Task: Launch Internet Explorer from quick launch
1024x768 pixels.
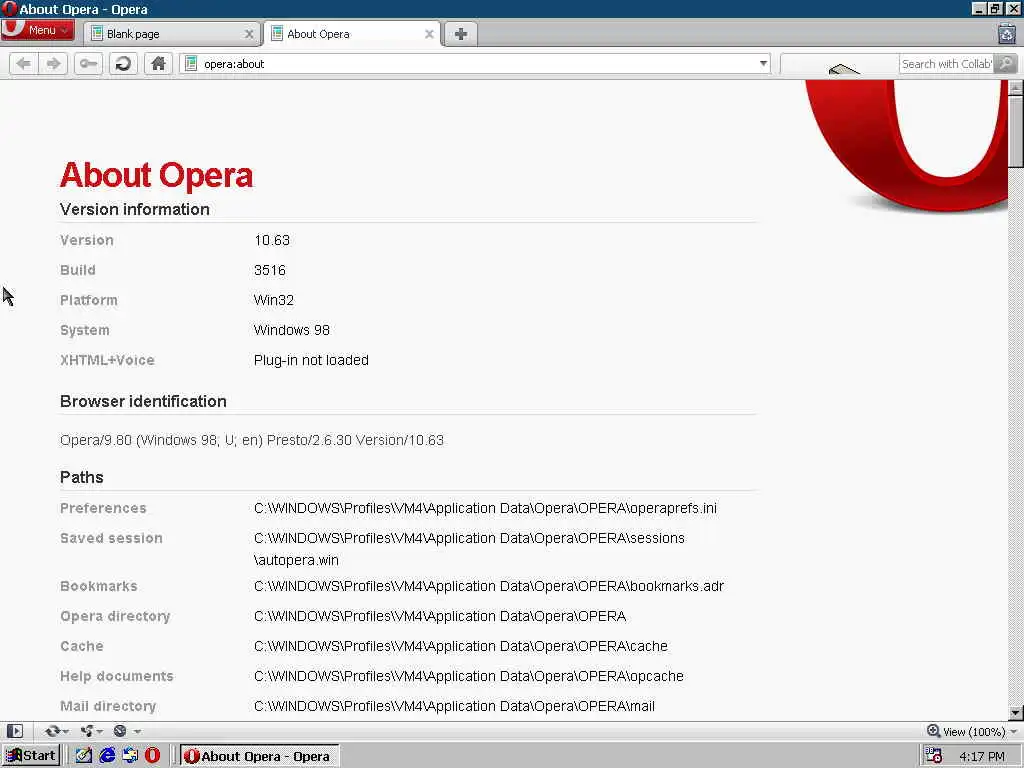Action: click(x=107, y=756)
